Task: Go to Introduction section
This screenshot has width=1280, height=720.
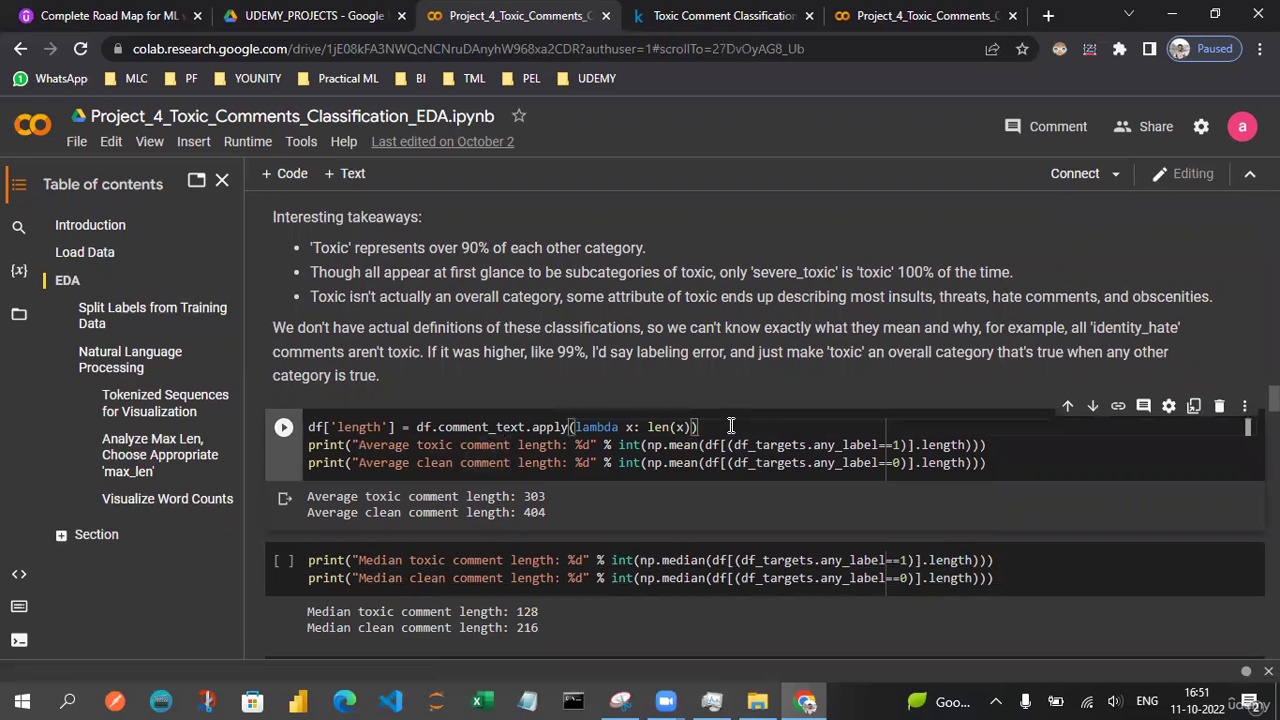Action: click(x=90, y=225)
